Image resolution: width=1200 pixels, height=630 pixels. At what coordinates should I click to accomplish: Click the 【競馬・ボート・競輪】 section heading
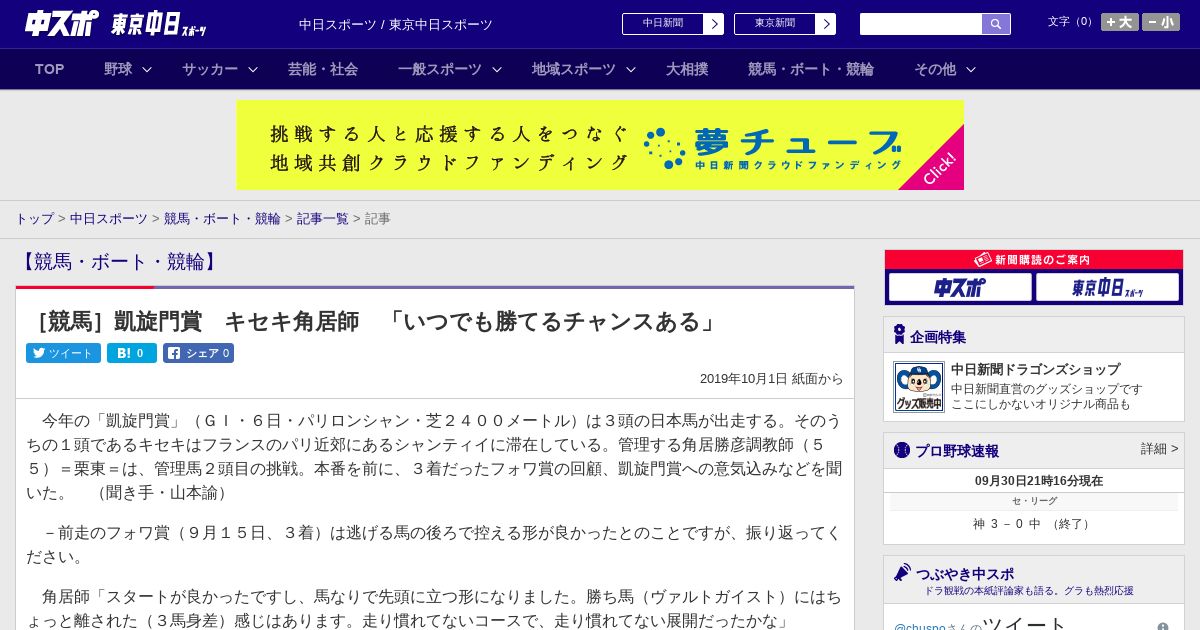point(119,262)
